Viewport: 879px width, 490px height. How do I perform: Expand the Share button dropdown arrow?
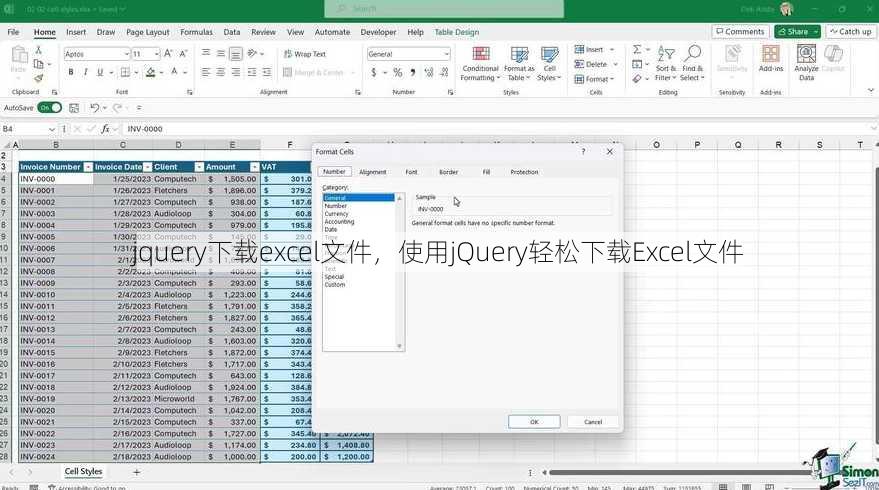pos(816,32)
